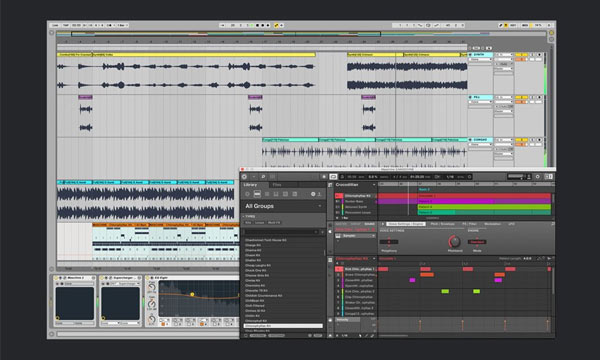Select the highlighted white kit in browser list
Viewport: 600px width, 360px height.
pyautogui.click(x=283, y=326)
